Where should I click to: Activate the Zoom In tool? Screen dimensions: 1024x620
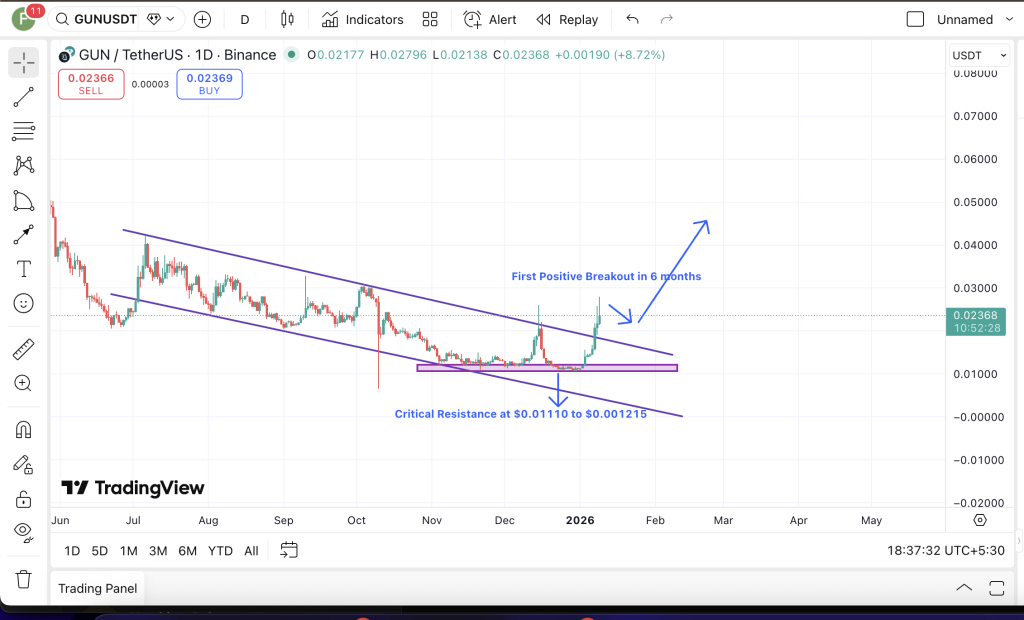tap(24, 383)
